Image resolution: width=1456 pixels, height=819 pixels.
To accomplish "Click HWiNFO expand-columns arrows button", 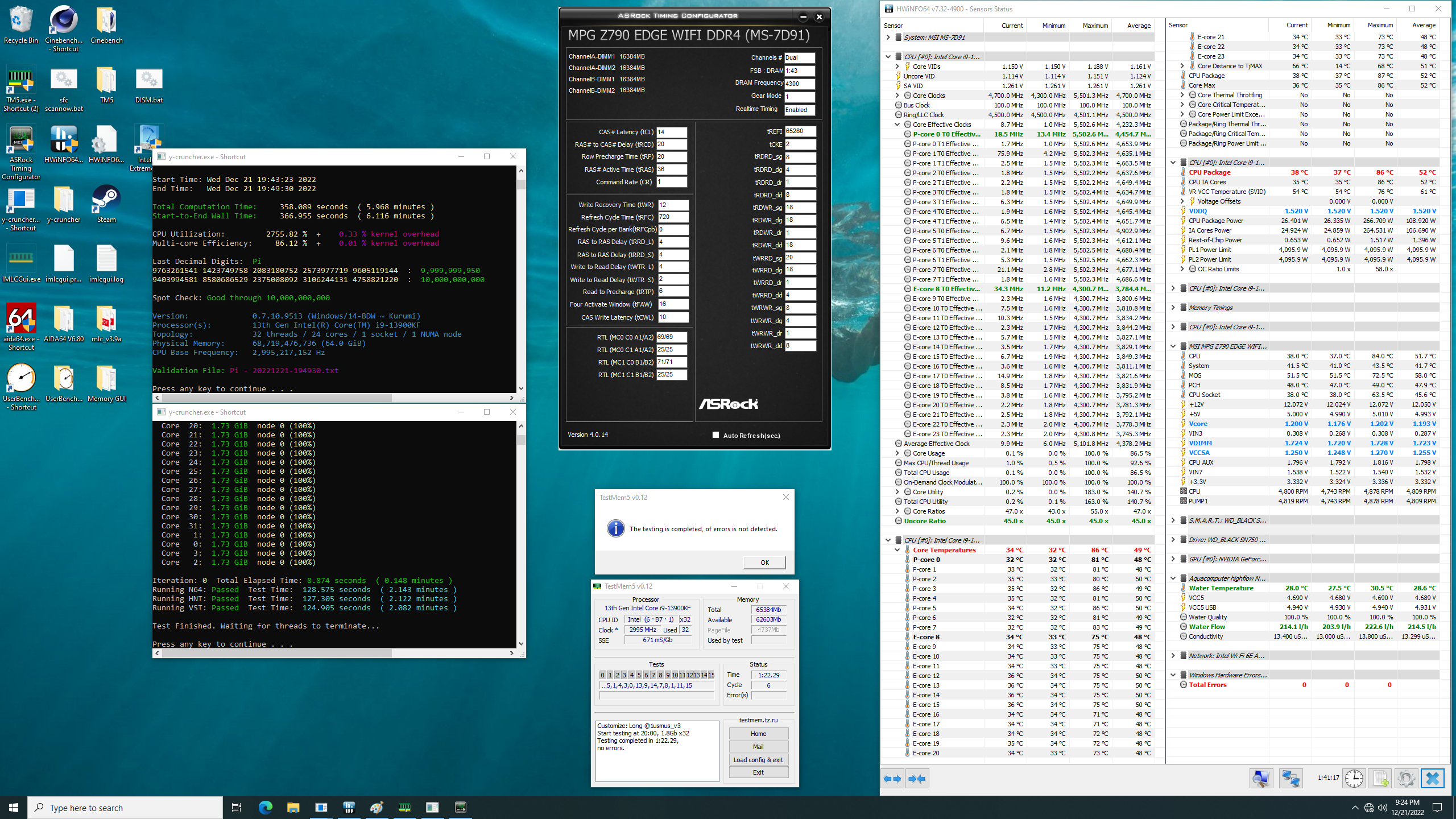I will 893,779.
